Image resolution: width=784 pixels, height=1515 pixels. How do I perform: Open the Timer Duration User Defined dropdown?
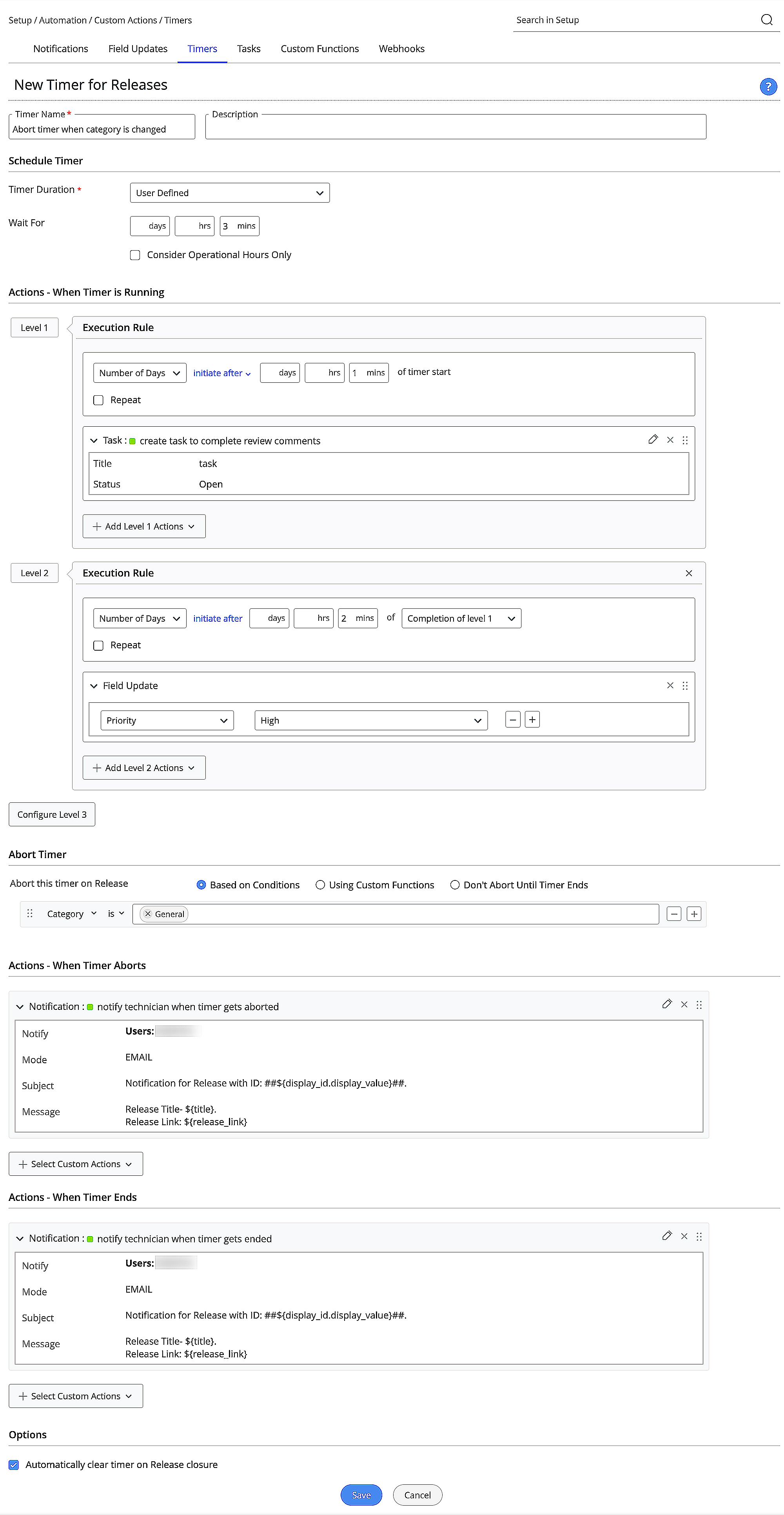(x=229, y=193)
